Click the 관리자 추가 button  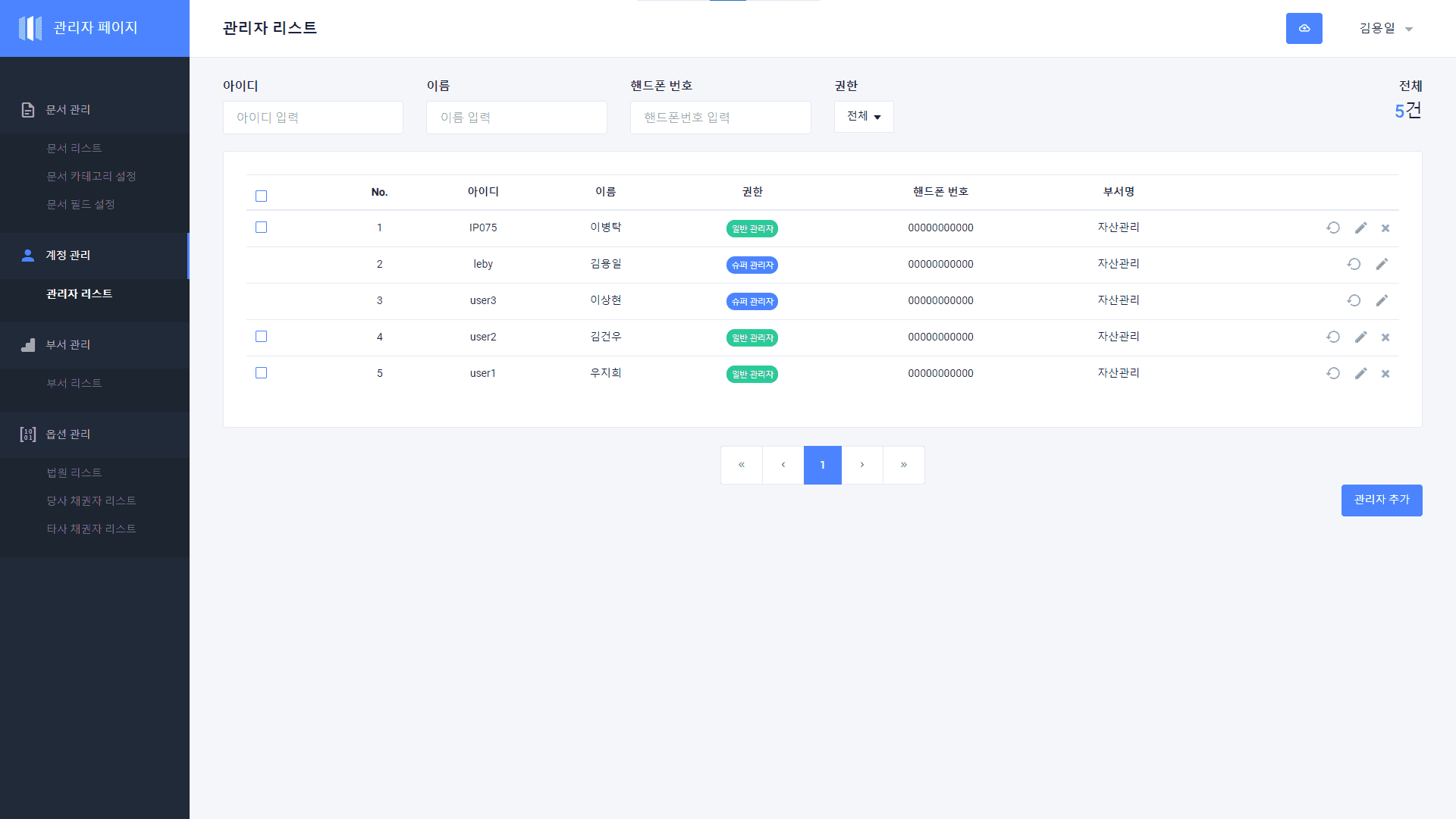point(1382,500)
